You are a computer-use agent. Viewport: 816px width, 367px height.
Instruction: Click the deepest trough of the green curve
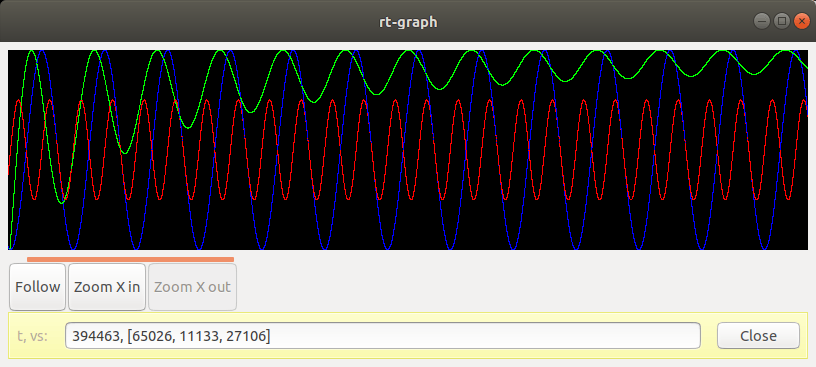click(62, 203)
